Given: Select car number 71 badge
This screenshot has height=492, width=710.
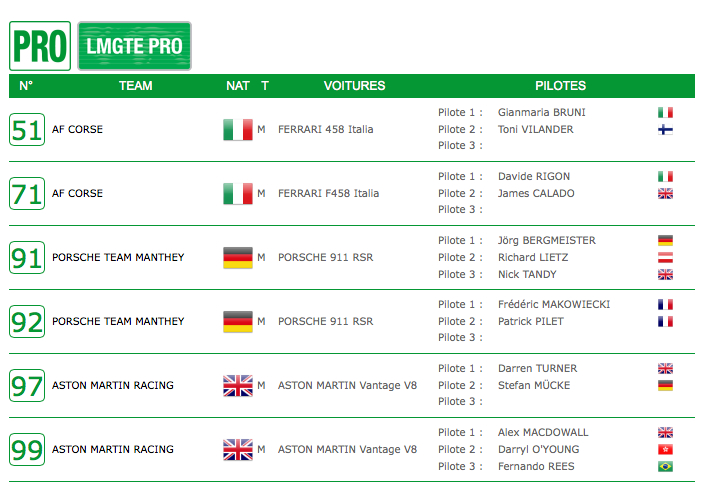Looking at the screenshot, I should (27, 193).
